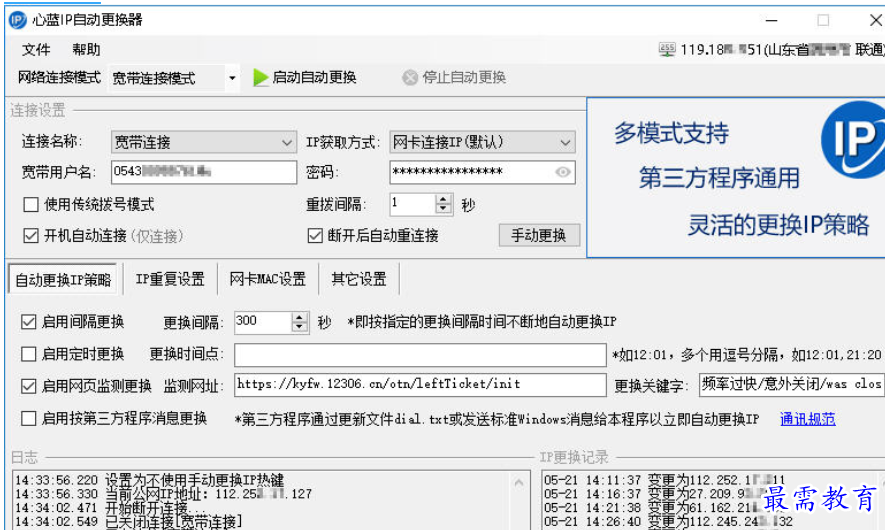Click the large IP logo in banner
The image size is (885, 530).
click(x=853, y=138)
